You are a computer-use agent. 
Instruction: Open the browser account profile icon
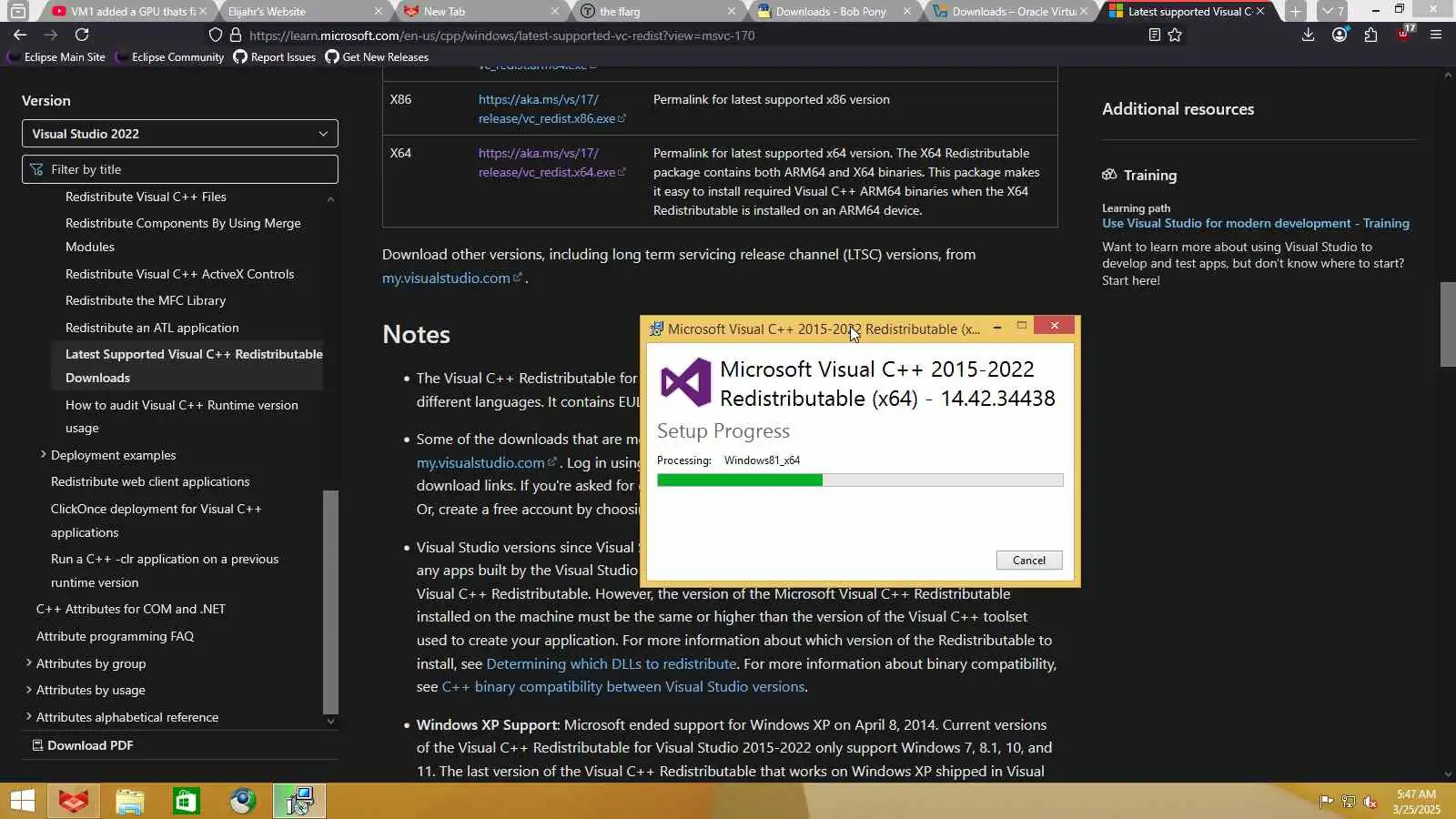pos(1340,35)
